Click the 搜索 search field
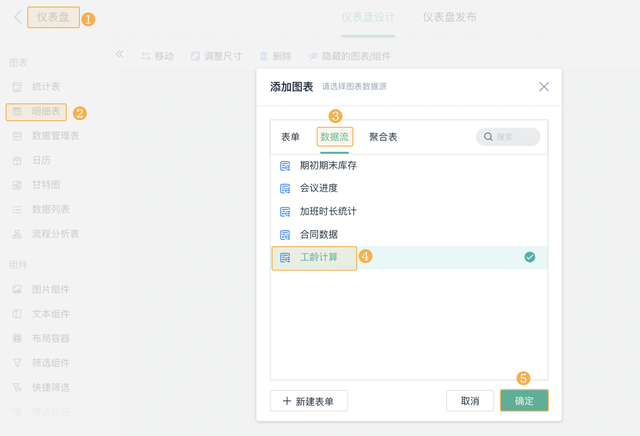Image resolution: width=640 pixels, height=436 pixels. (x=508, y=137)
